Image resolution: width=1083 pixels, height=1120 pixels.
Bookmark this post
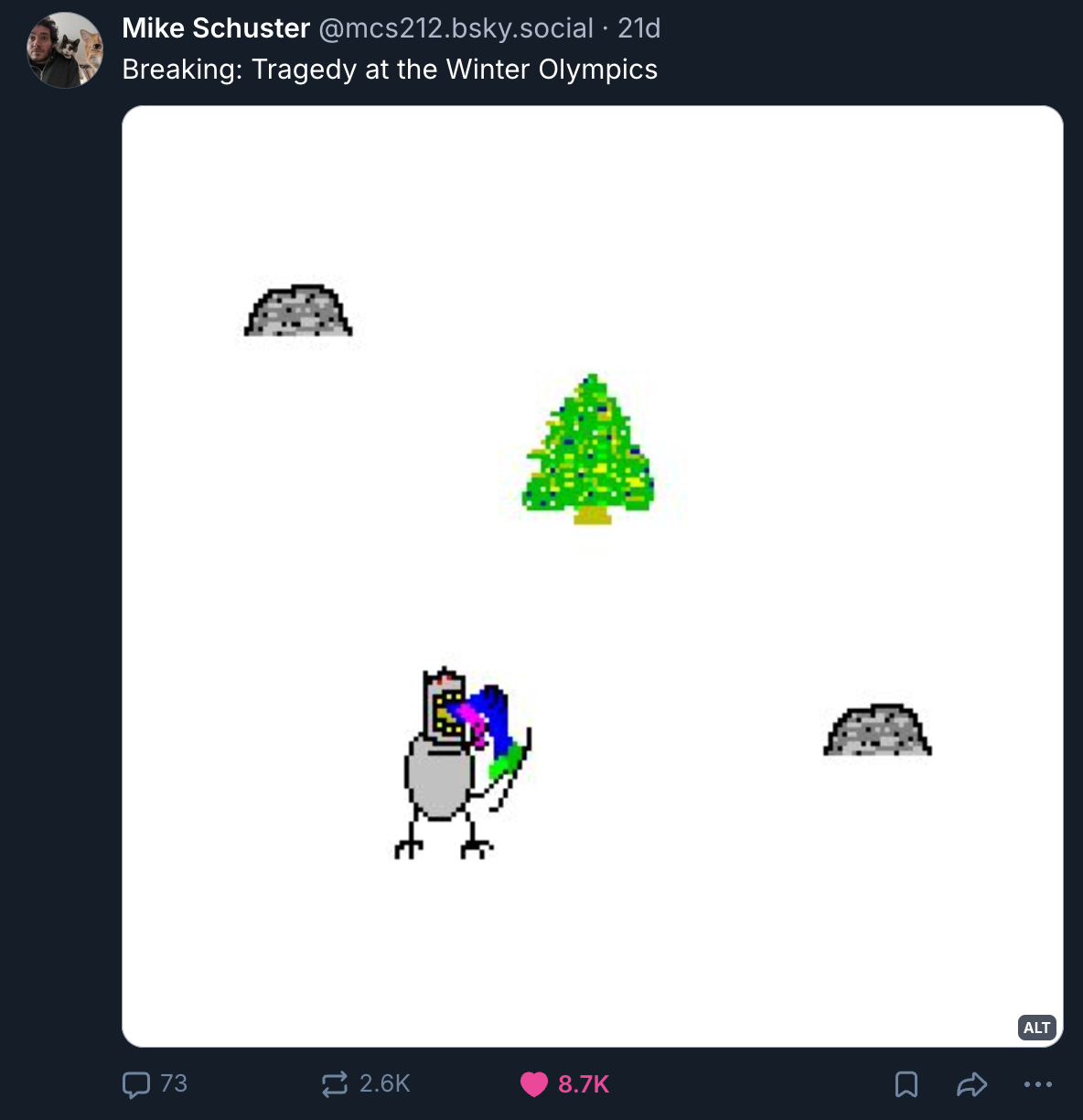[x=906, y=1084]
